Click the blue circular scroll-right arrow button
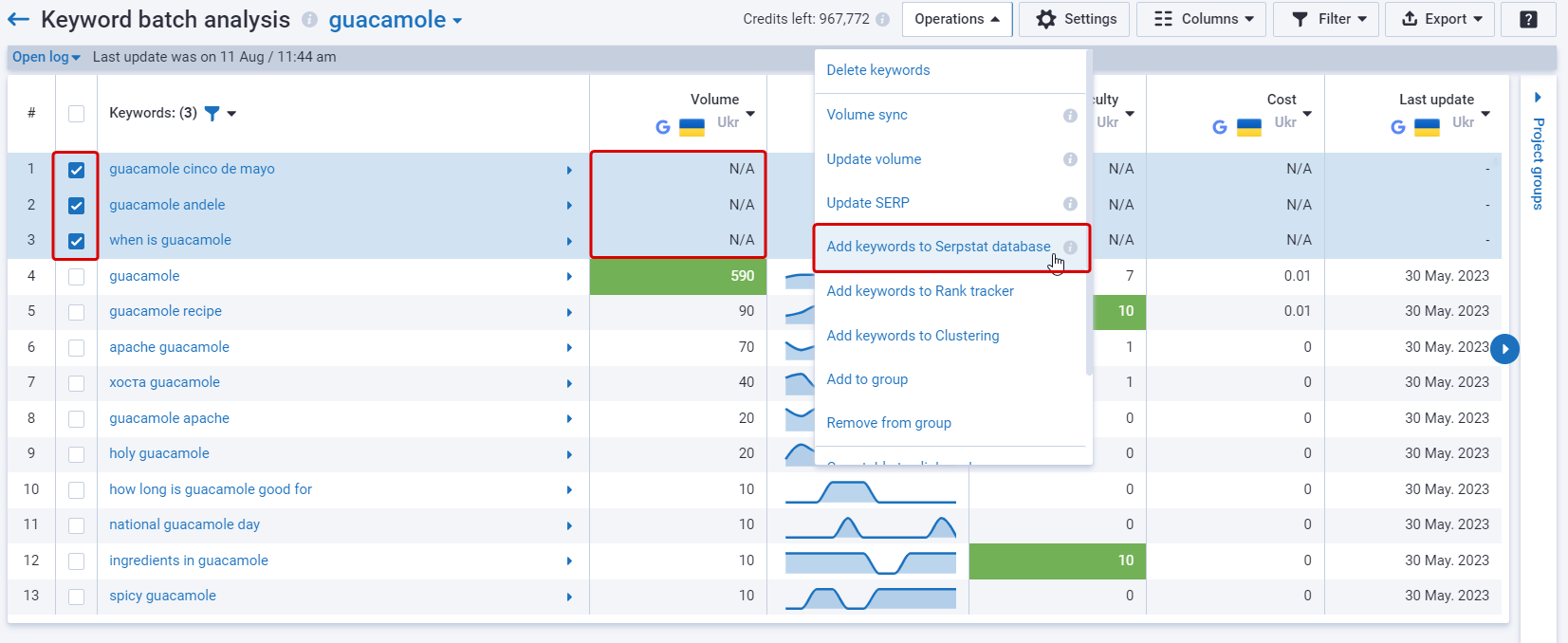The height and width of the screenshot is (643, 1568). click(1504, 349)
